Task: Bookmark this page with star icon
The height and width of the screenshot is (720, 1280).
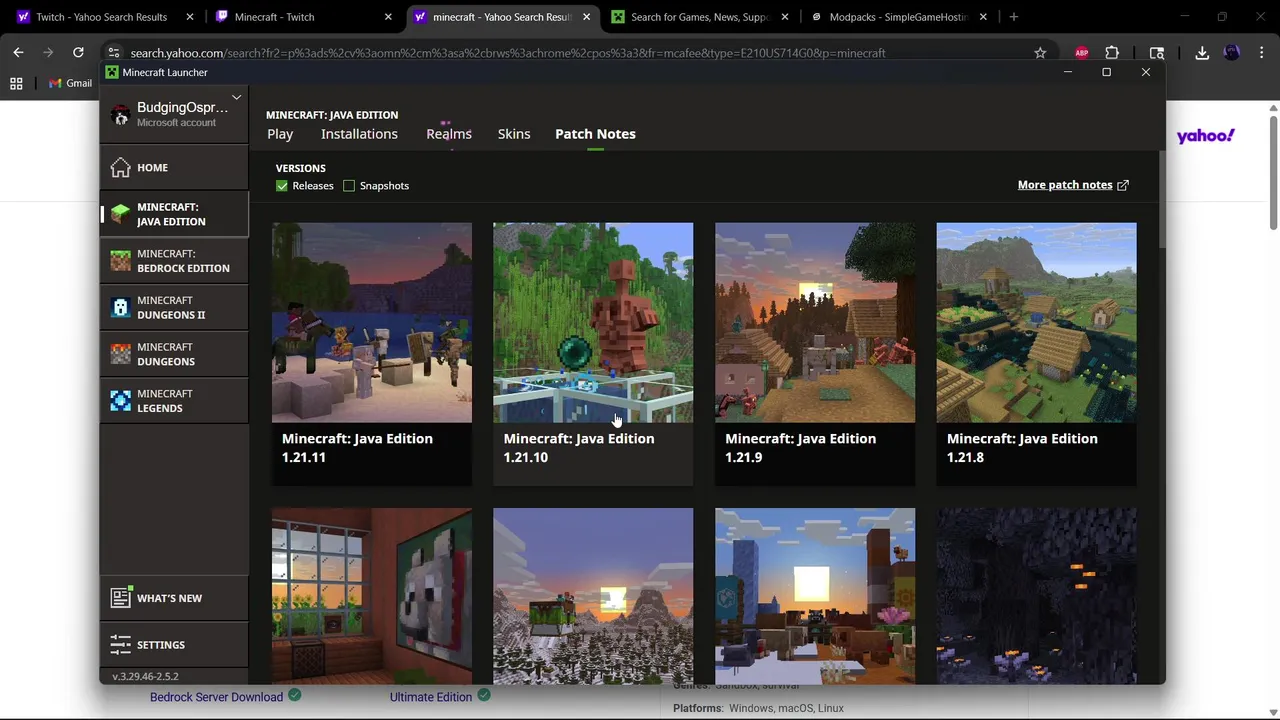Action: tap(1040, 53)
